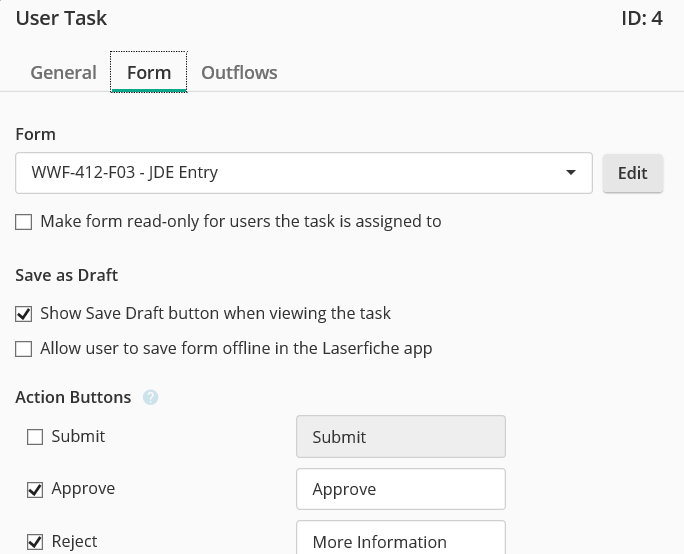Switch to the General tab
Viewport: 684px width, 554px height.
coord(63,73)
